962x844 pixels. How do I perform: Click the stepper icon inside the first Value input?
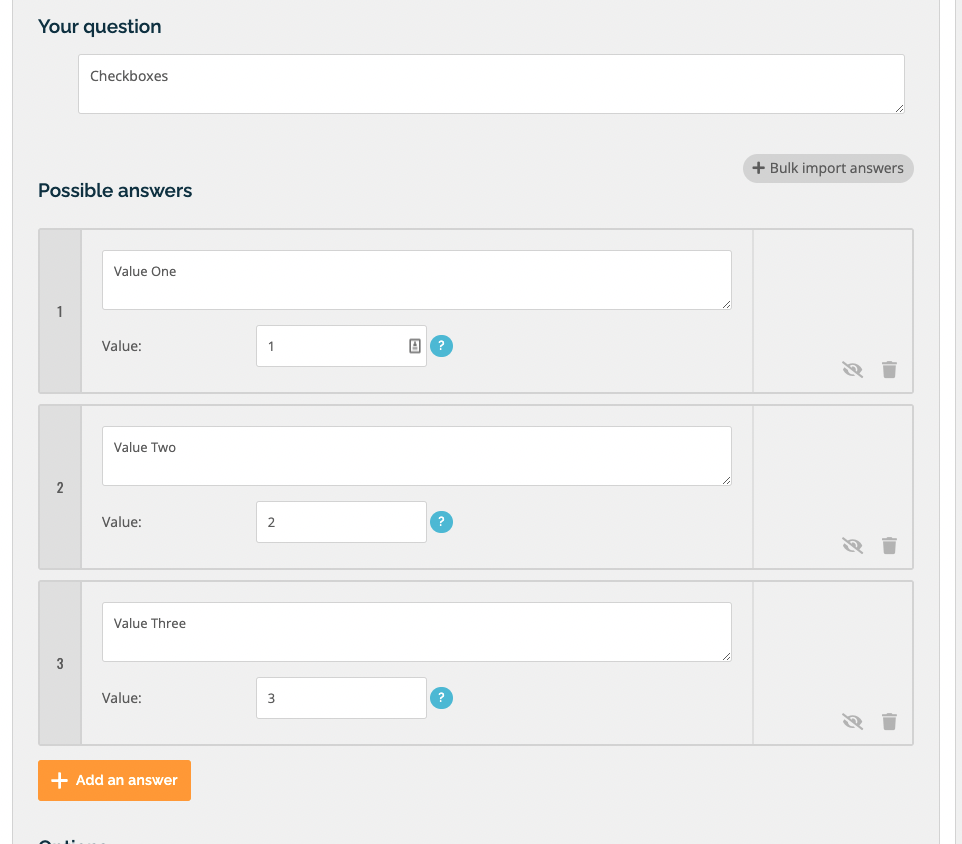coord(414,345)
